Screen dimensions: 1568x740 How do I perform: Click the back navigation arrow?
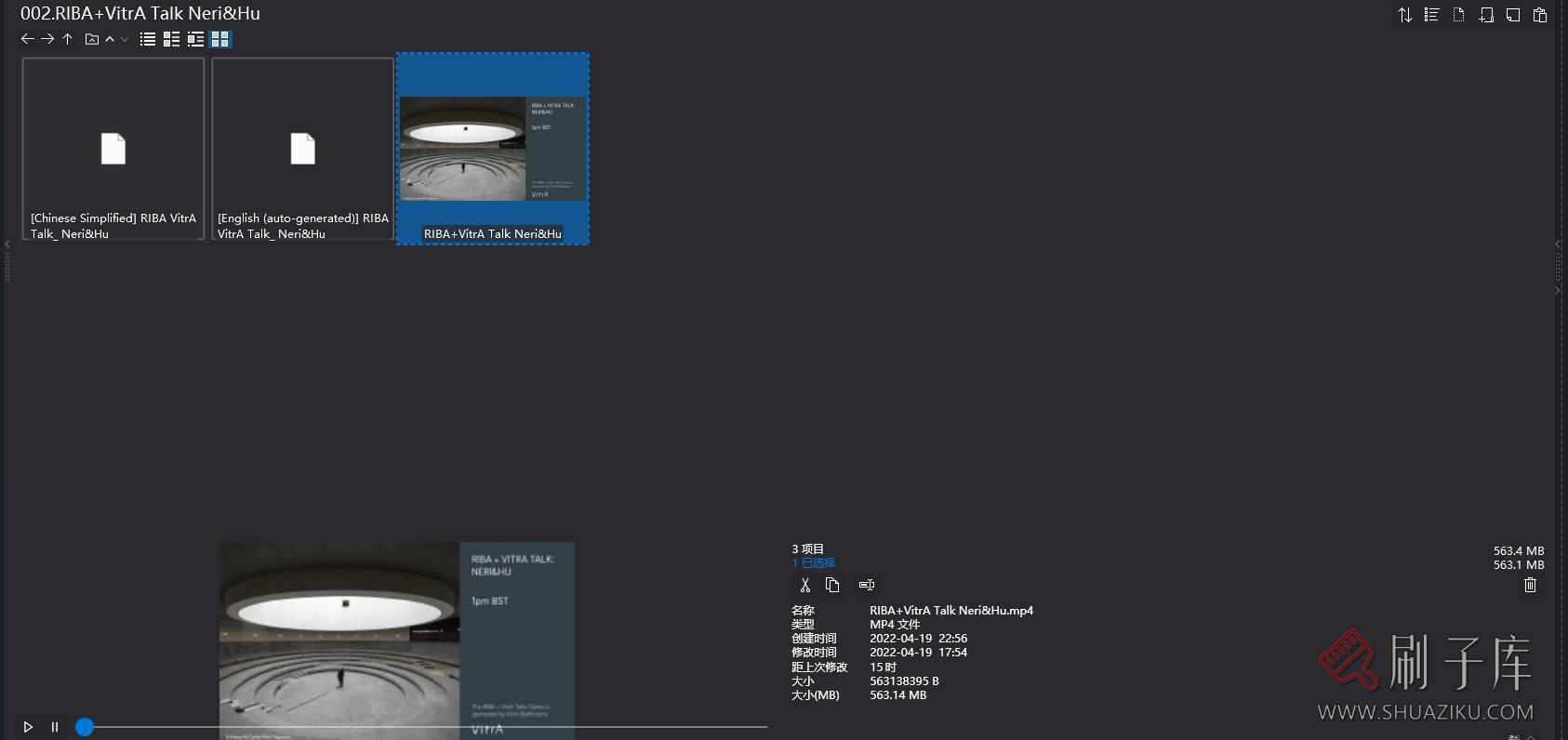pyautogui.click(x=27, y=39)
